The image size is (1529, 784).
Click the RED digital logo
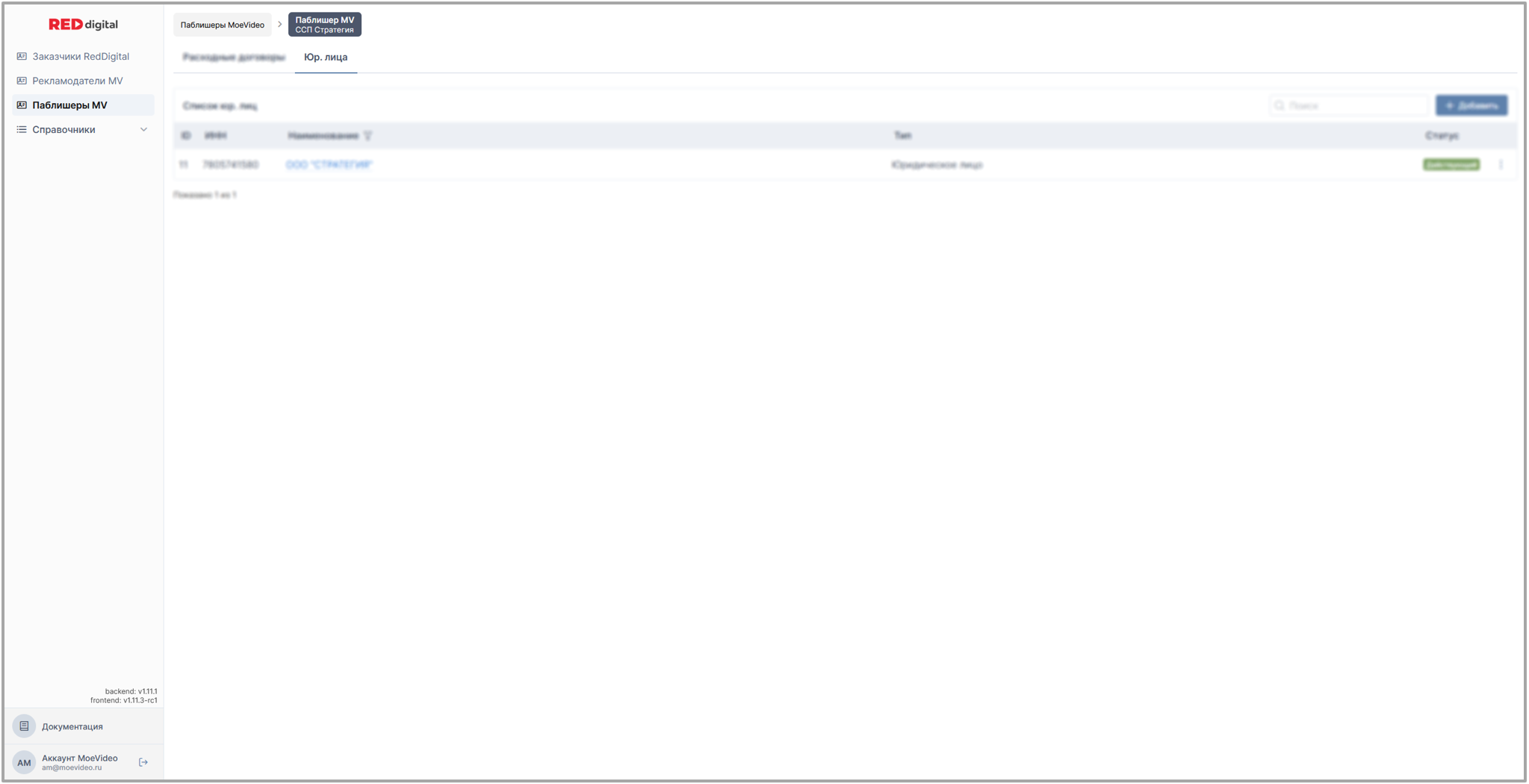[x=83, y=25]
